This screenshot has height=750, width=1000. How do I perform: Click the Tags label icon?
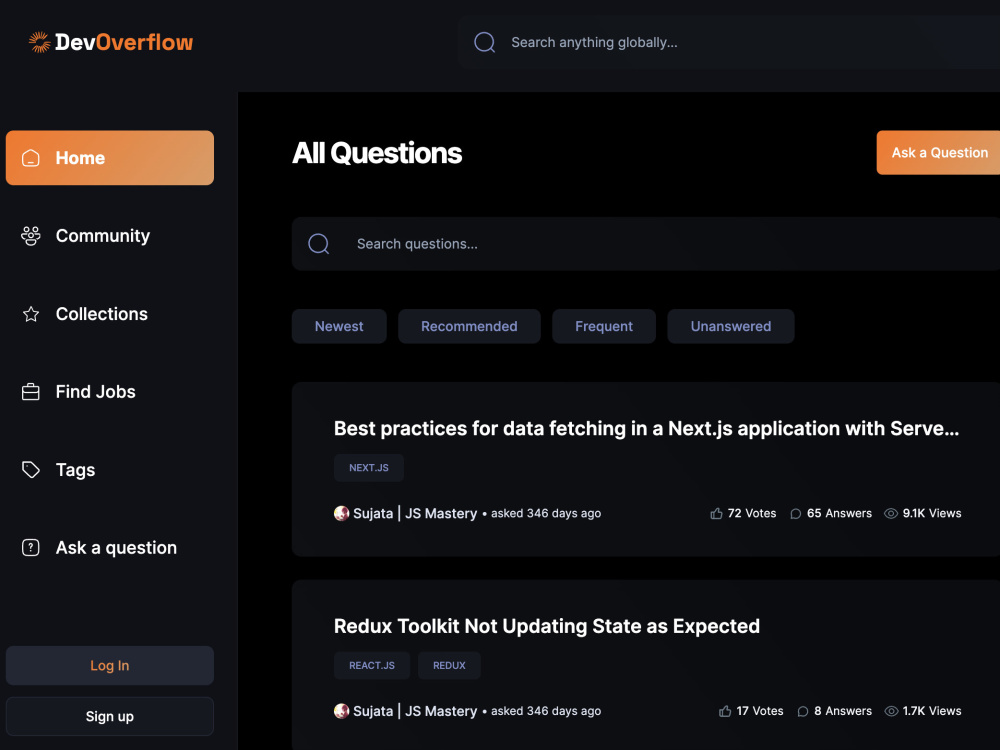pyautogui.click(x=31, y=470)
